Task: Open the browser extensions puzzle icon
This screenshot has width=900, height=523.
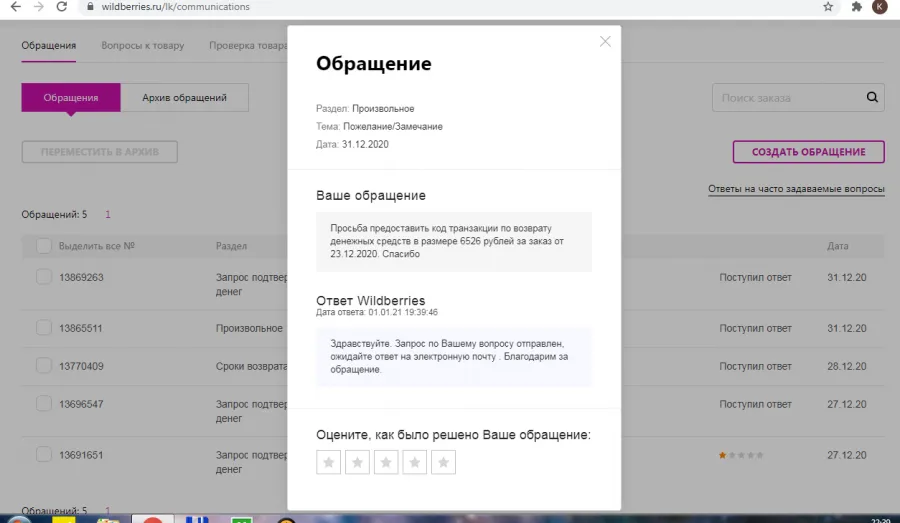Action: coord(856,7)
